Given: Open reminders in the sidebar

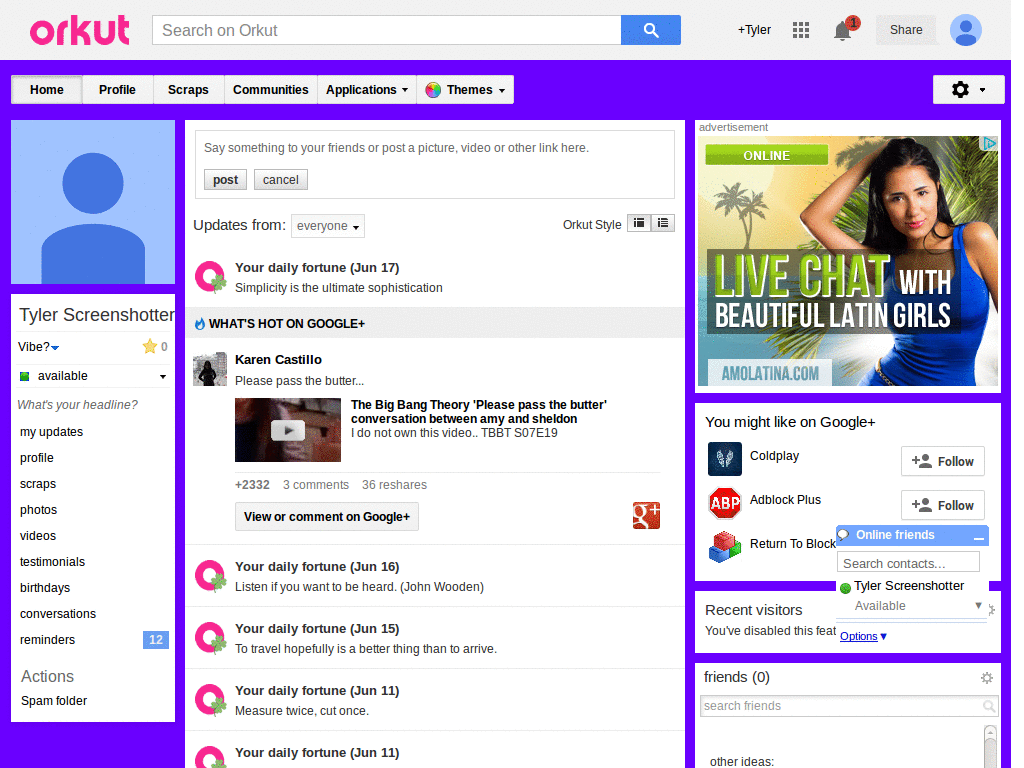Looking at the screenshot, I should click(47, 640).
